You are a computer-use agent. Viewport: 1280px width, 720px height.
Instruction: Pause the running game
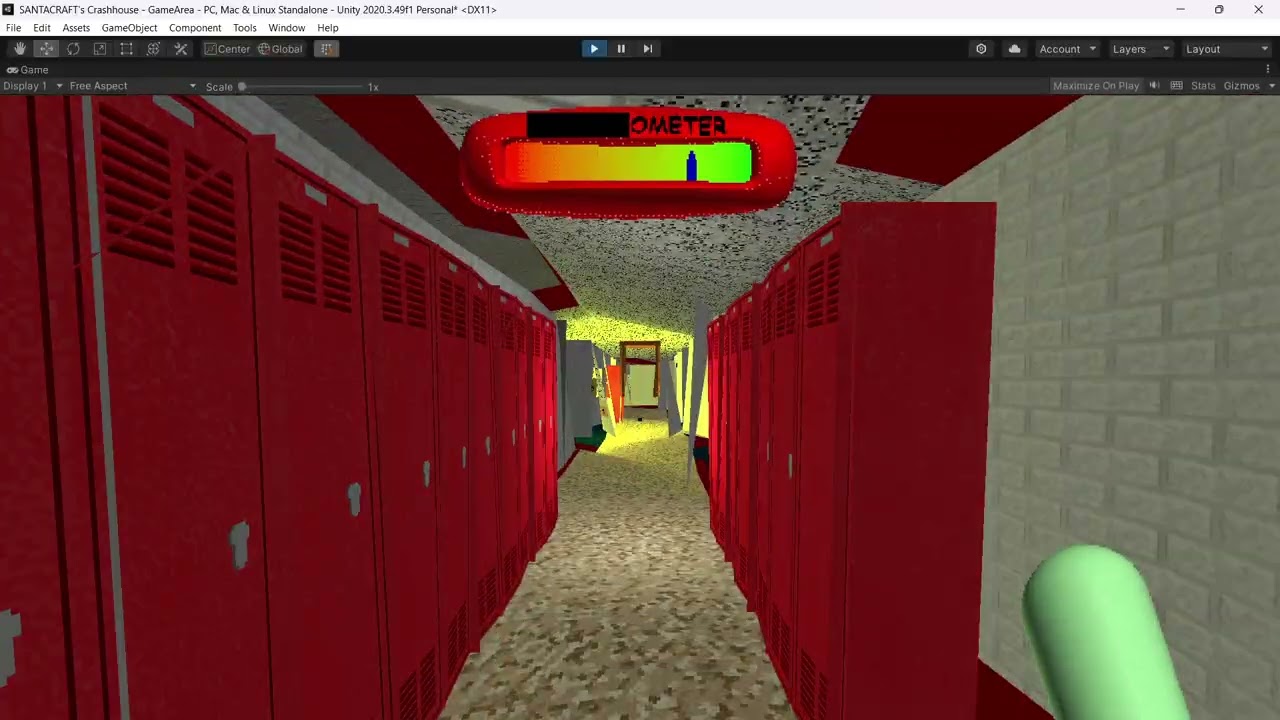[x=621, y=49]
